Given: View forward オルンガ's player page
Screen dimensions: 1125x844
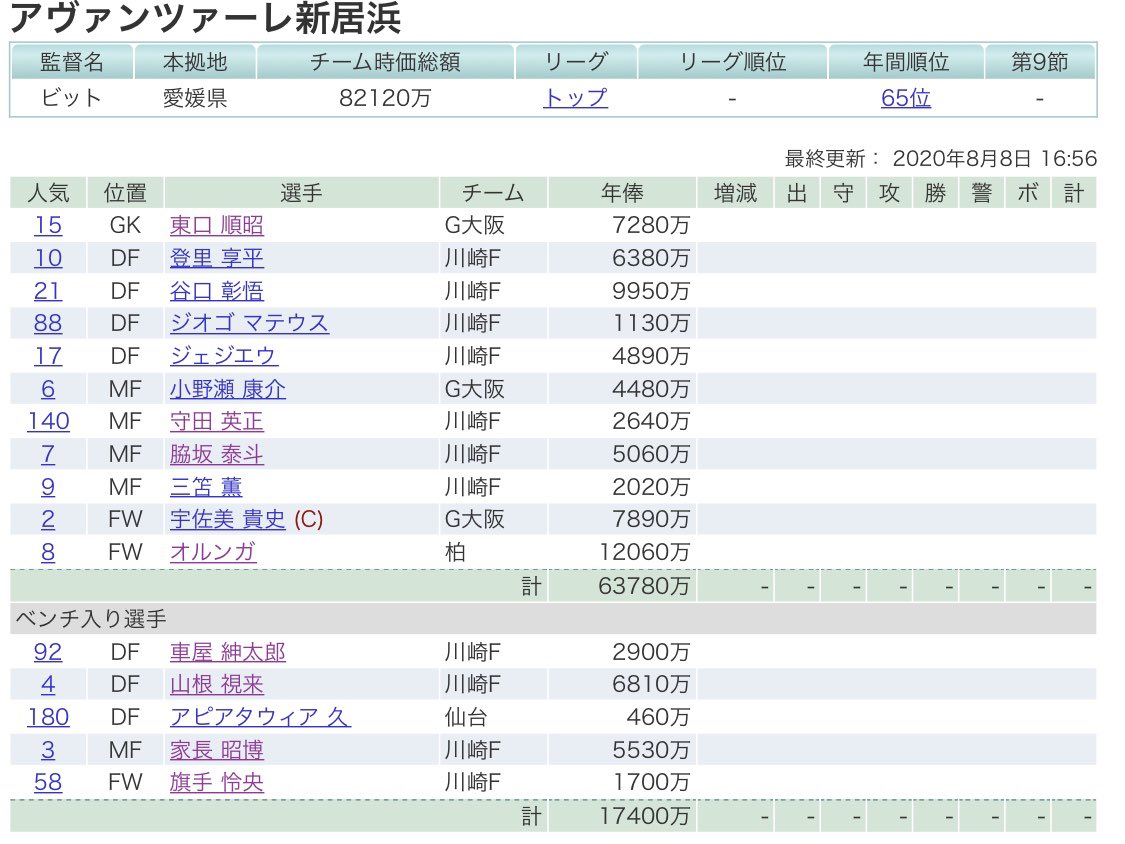Looking at the screenshot, I should pyautogui.click(x=213, y=553).
